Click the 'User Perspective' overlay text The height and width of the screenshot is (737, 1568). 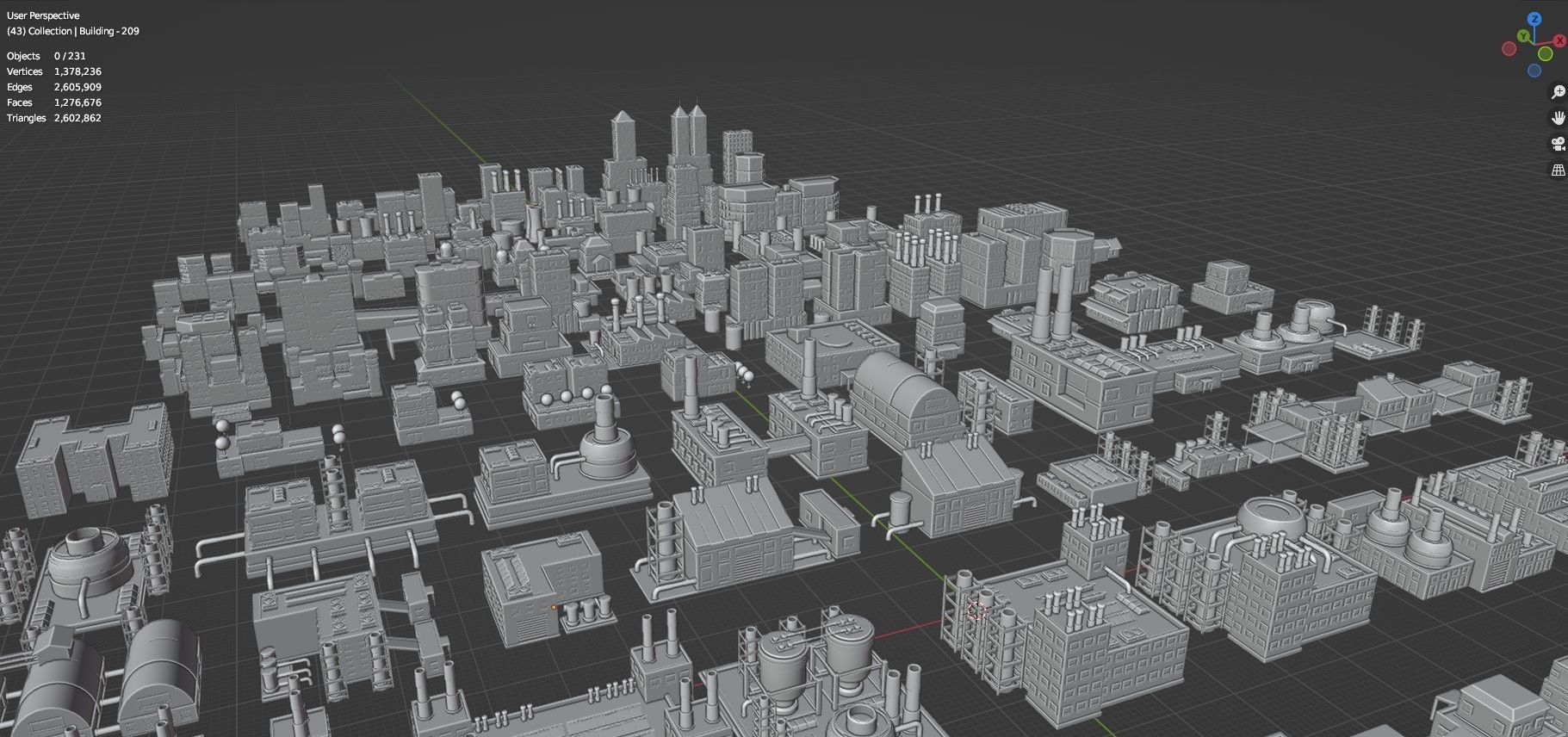tap(43, 15)
